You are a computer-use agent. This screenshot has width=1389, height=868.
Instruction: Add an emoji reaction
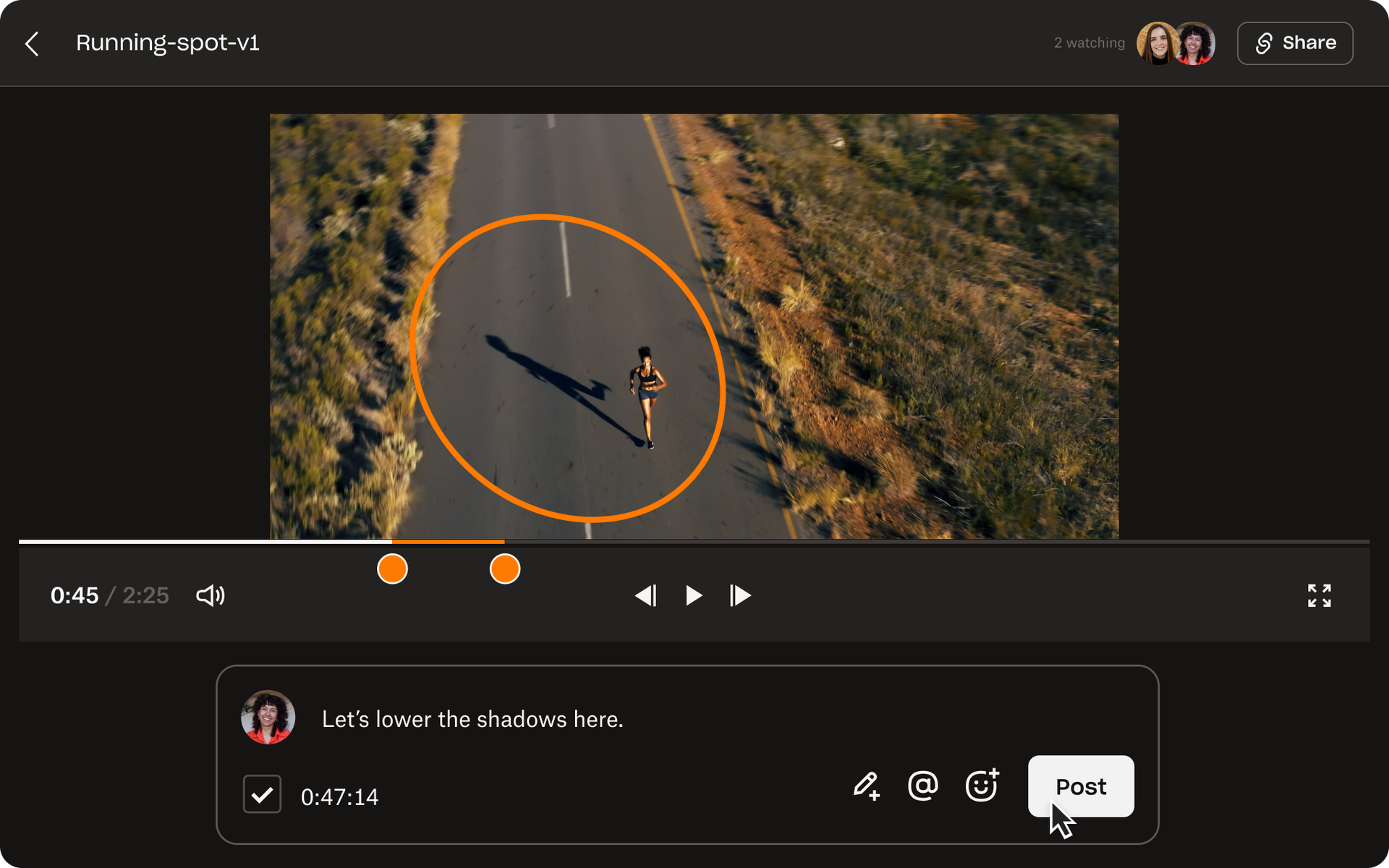(x=982, y=786)
